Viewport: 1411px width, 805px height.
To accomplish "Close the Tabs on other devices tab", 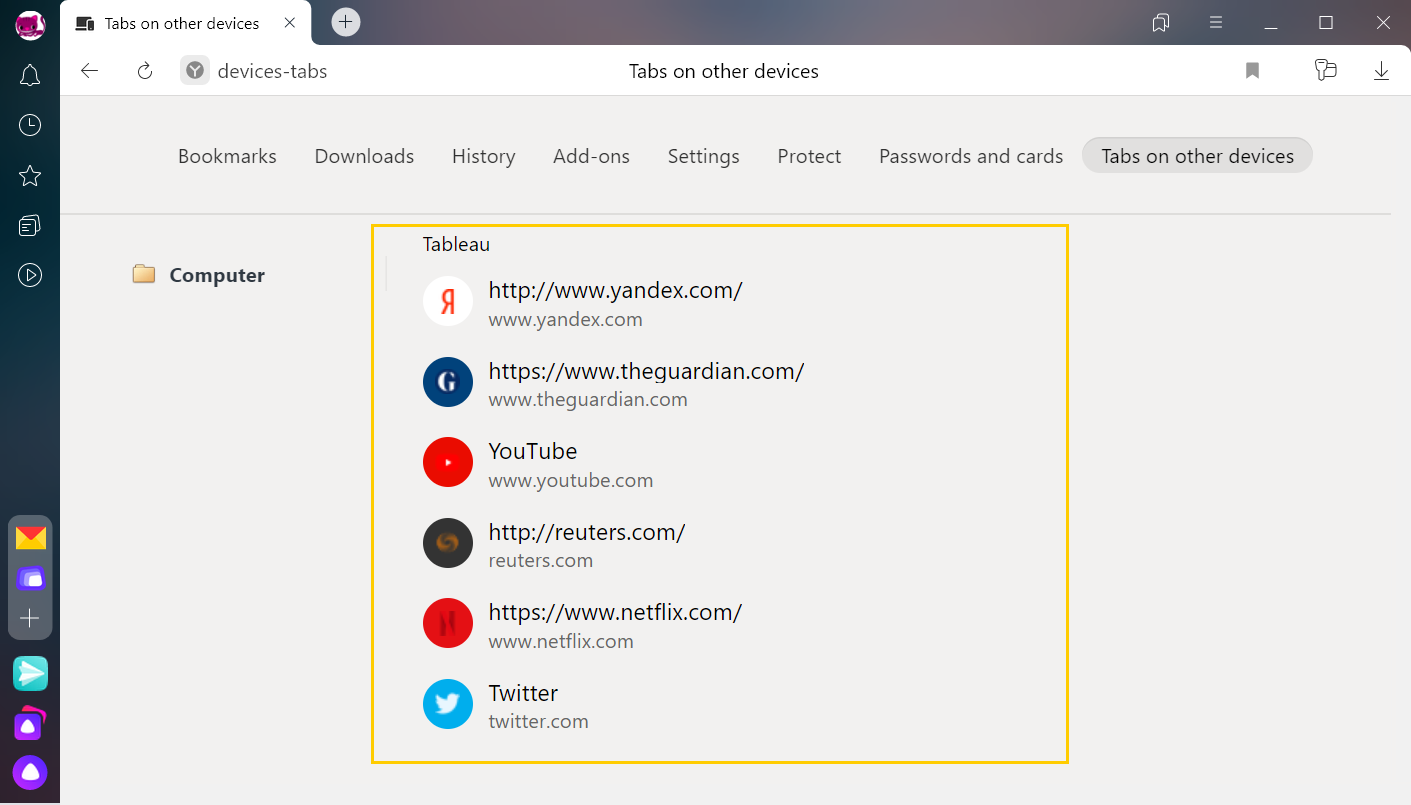I will pos(290,23).
